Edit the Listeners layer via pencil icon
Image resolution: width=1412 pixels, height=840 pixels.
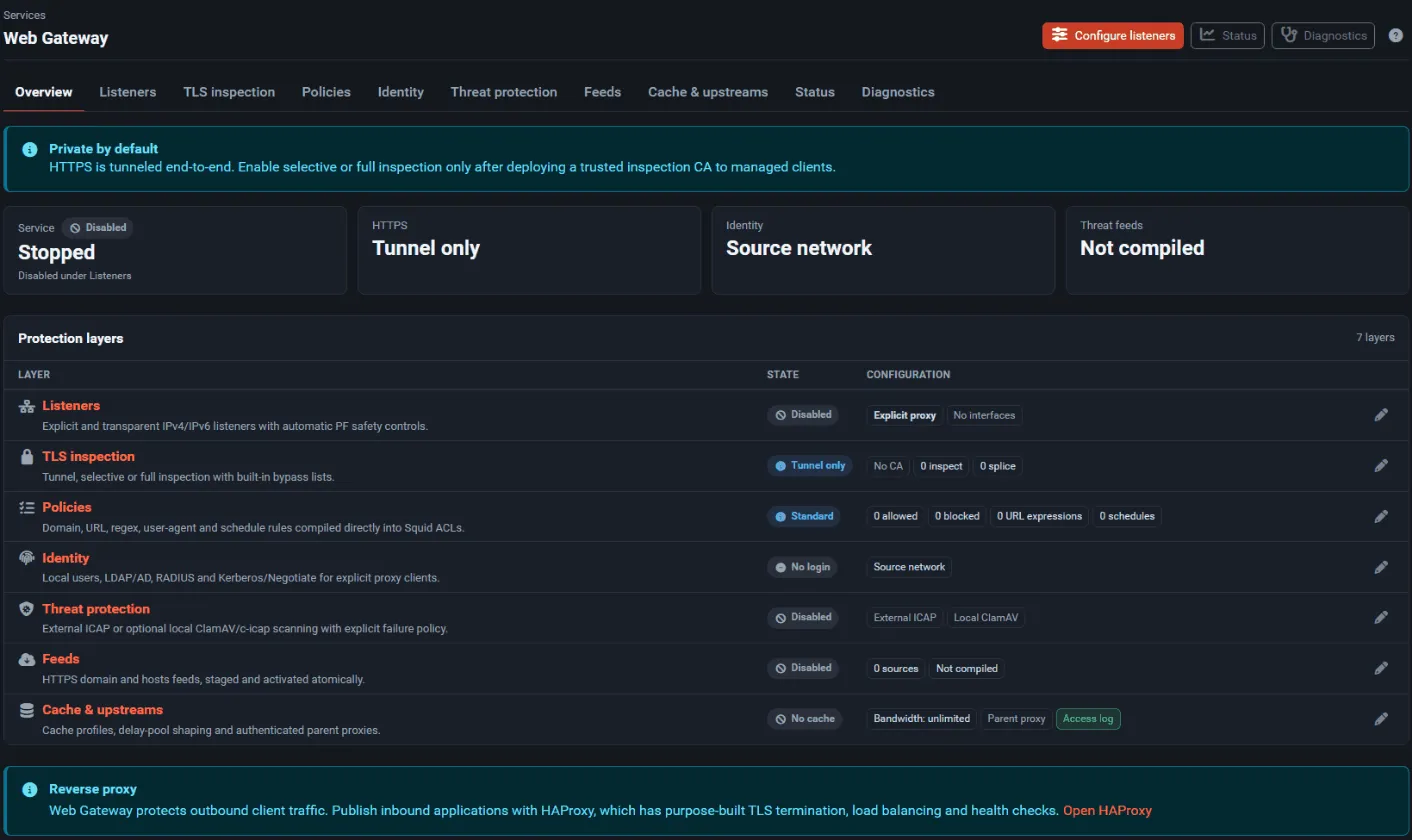point(1381,415)
